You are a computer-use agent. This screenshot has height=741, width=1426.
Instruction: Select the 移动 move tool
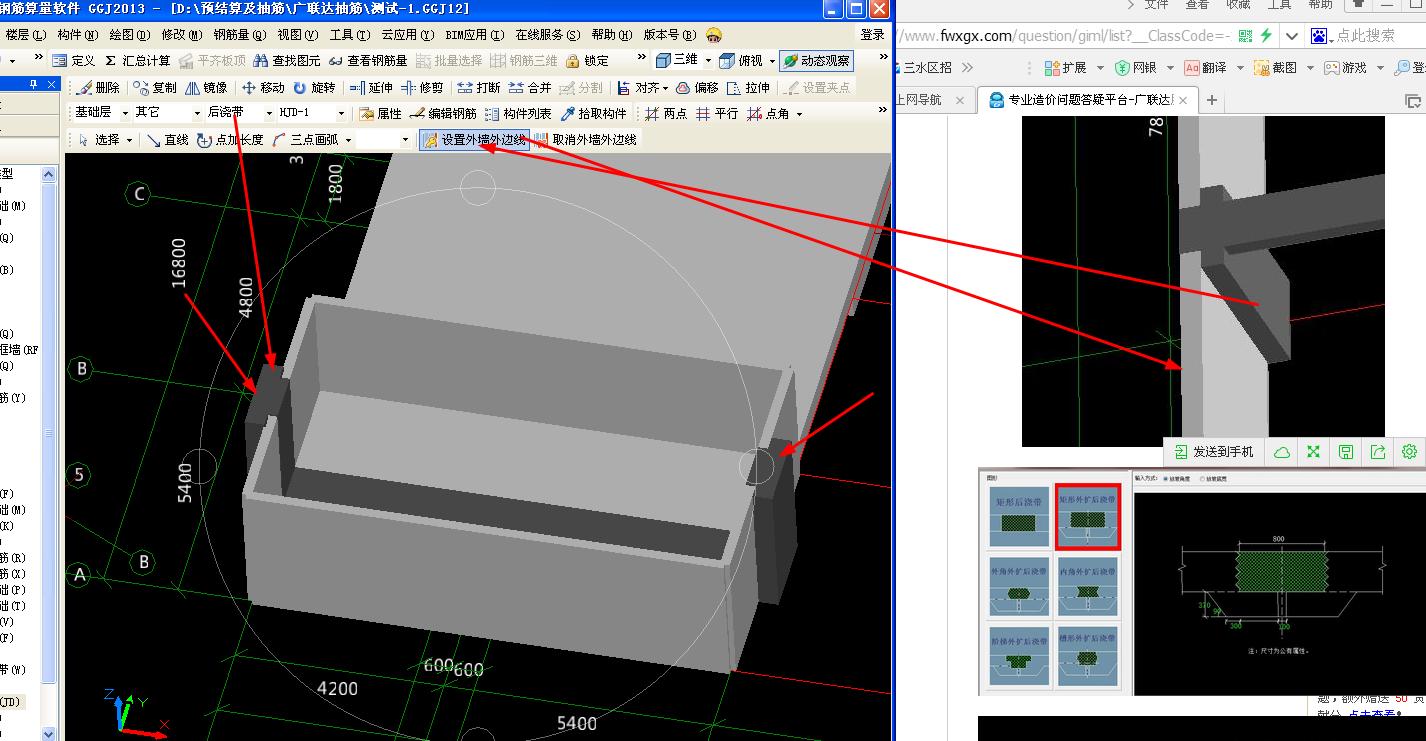click(x=263, y=88)
